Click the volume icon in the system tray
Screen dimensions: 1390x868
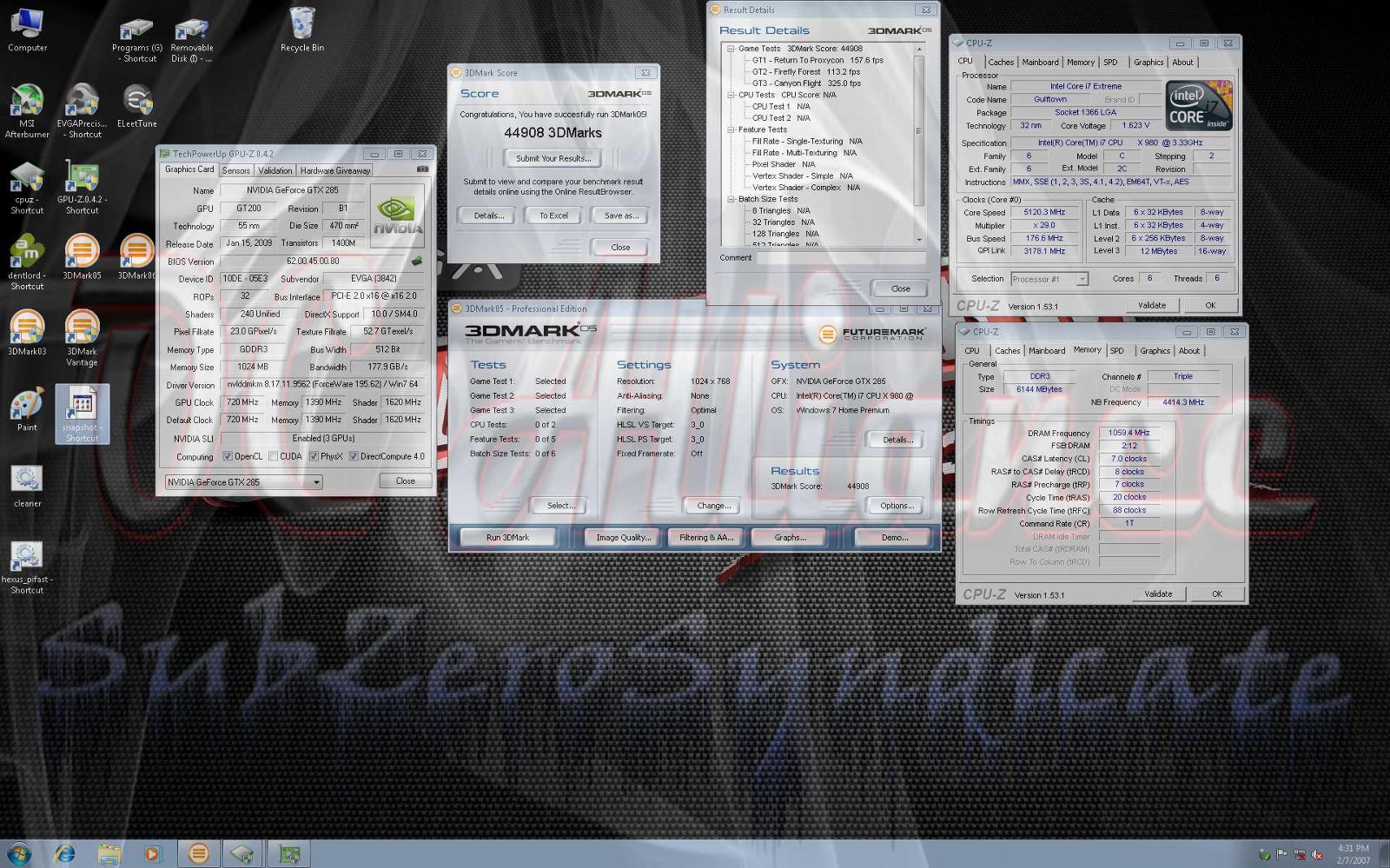[x=1317, y=855]
